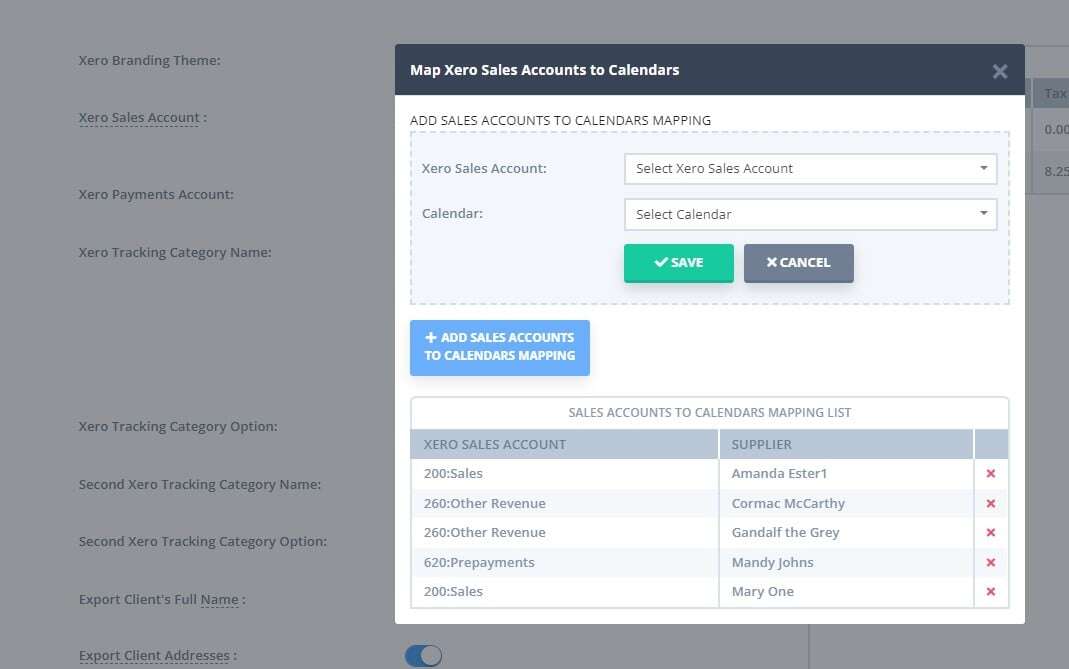This screenshot has width=1069, height=669.
Task: Close the Map Xero Sales Accounts dialog
Action: (999, 70)
